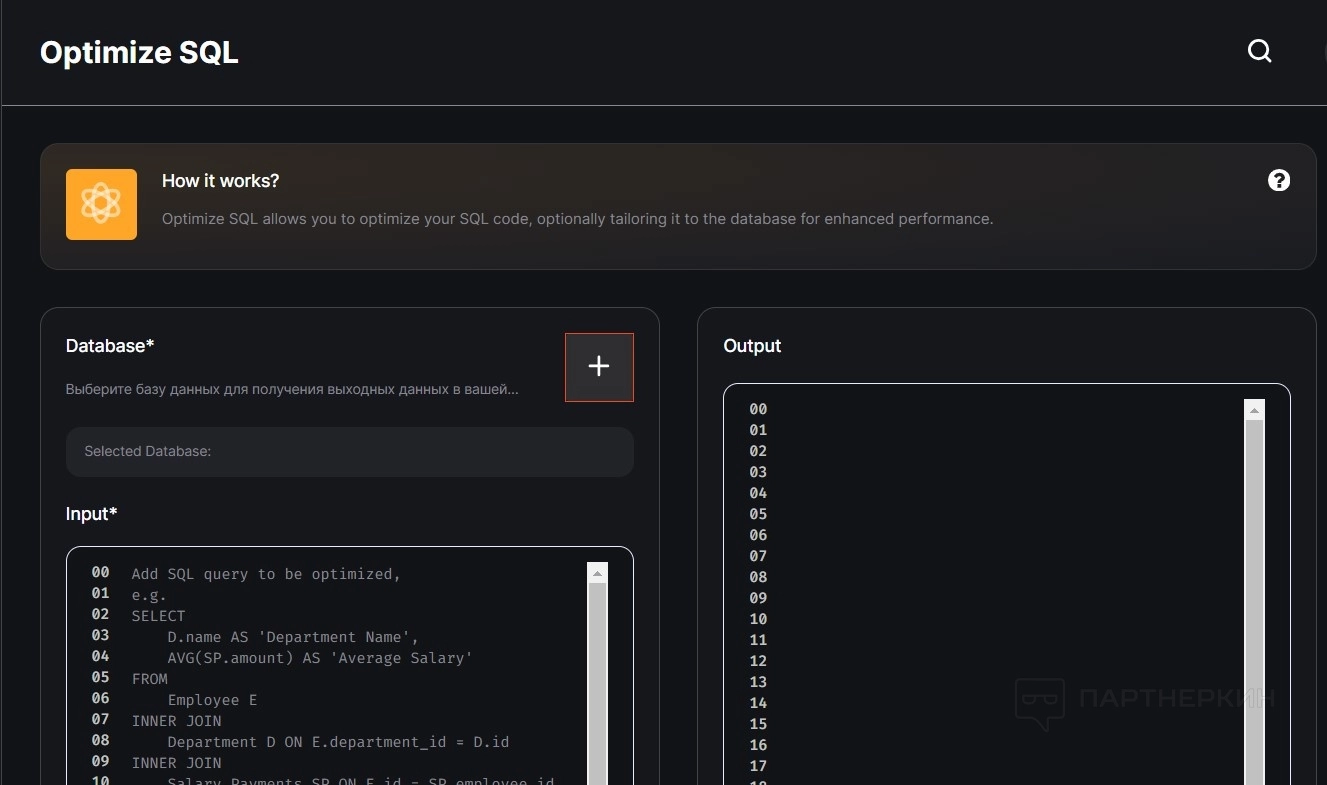This screenshot has height=785, width=1327.
Task: Click the Russian helper text under Database
Action: [292, 389]
